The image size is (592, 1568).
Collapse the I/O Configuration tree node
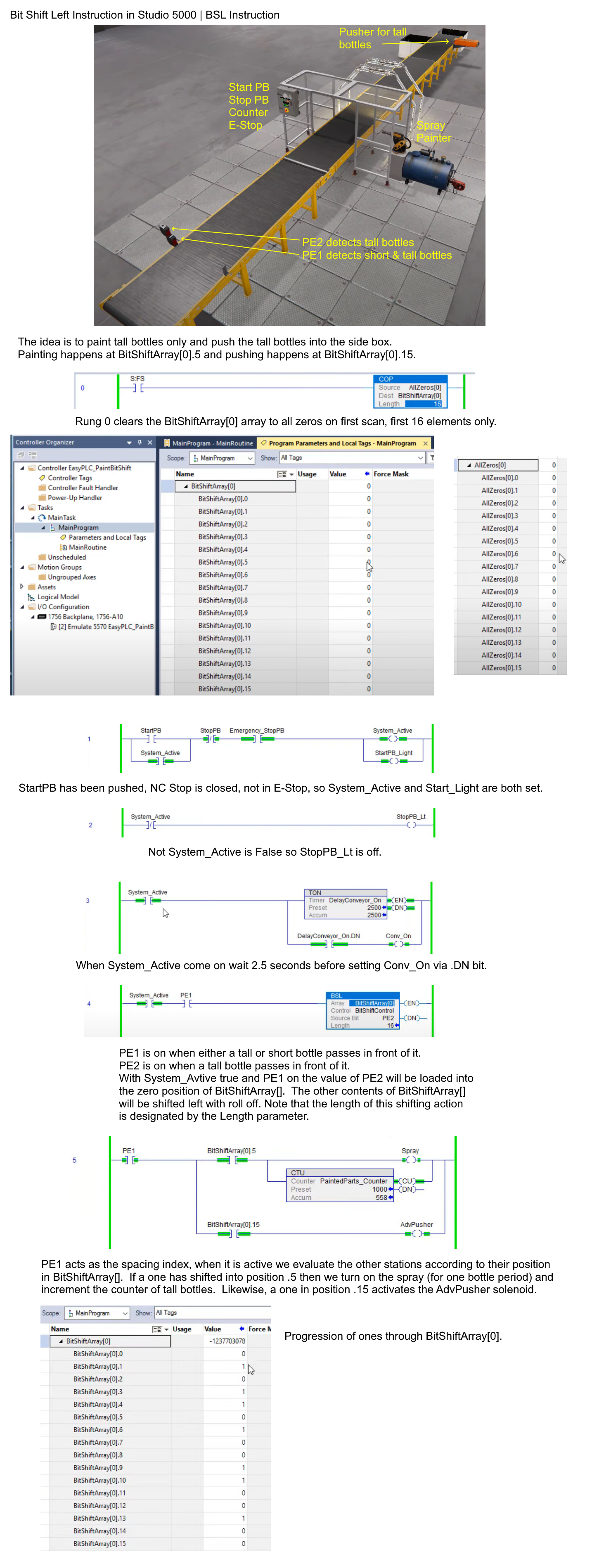click(22, 607)
